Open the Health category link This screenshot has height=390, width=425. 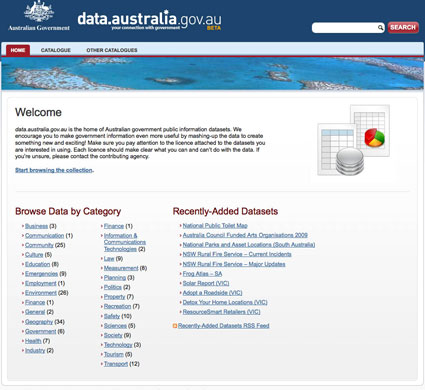[x=33, y=341]
